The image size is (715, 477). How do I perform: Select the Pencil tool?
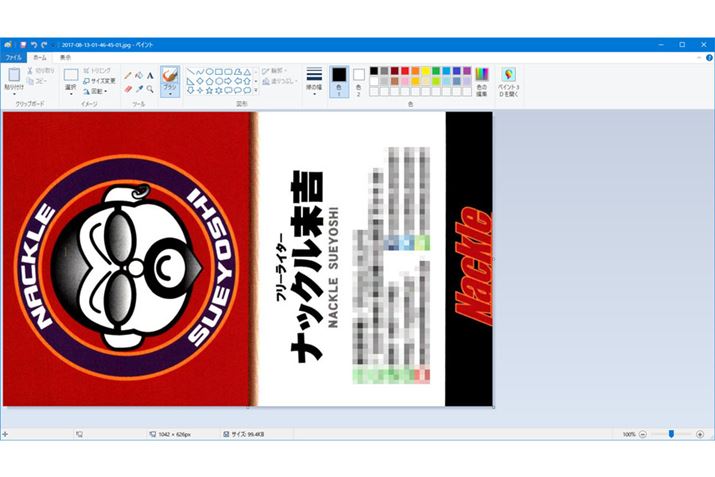click(x=128, y=75)
